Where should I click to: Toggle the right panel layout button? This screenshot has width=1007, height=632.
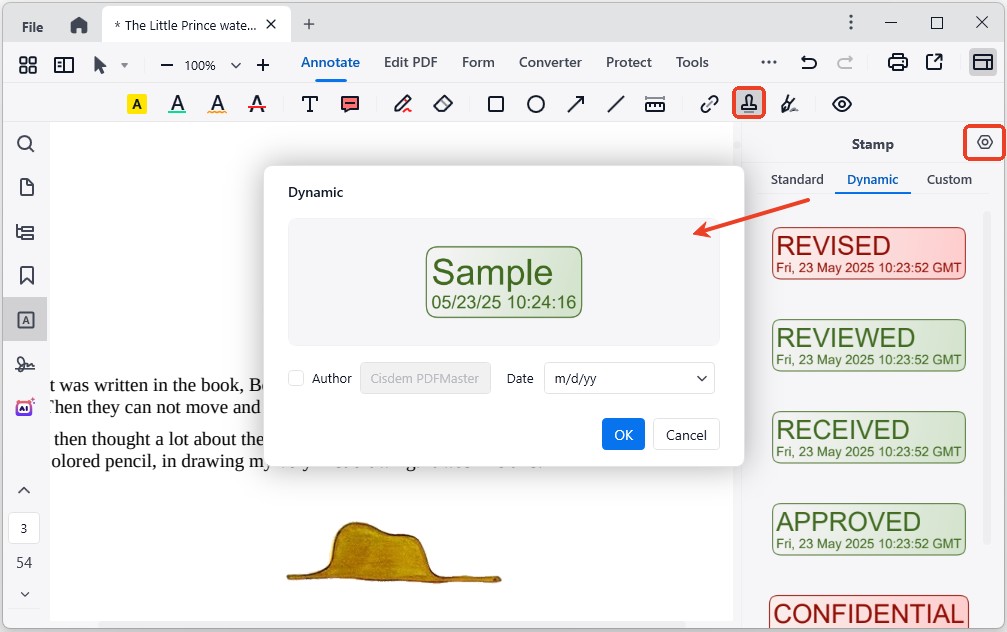coord(983,63)
